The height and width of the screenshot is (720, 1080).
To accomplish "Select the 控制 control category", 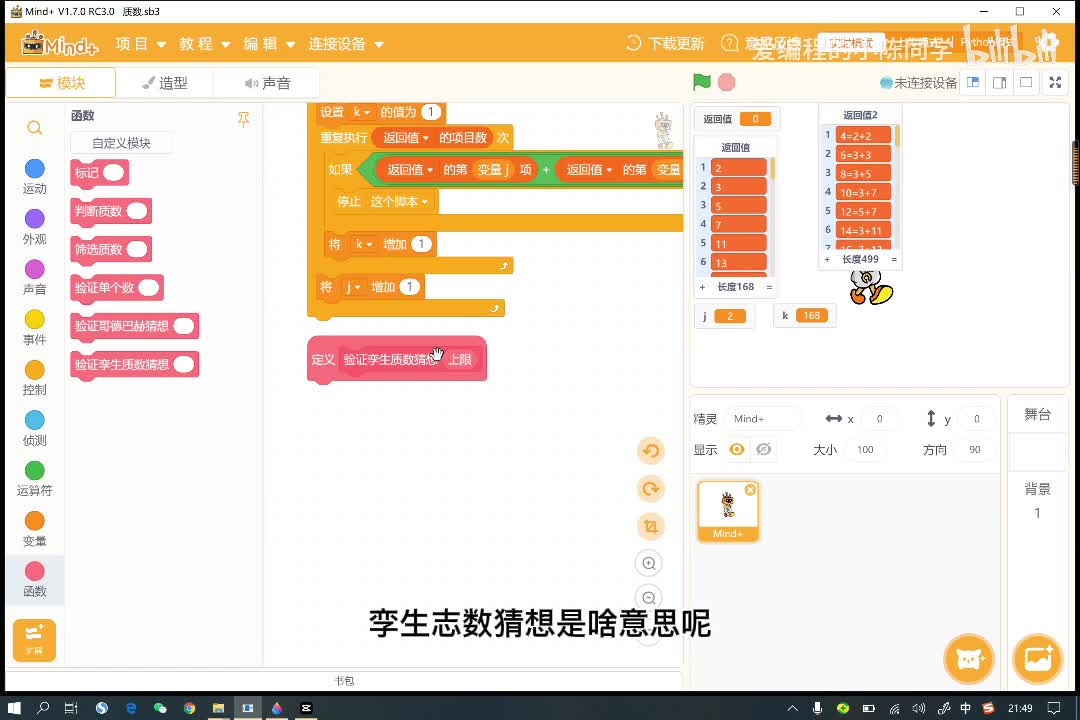I will (x=34, y=378).
